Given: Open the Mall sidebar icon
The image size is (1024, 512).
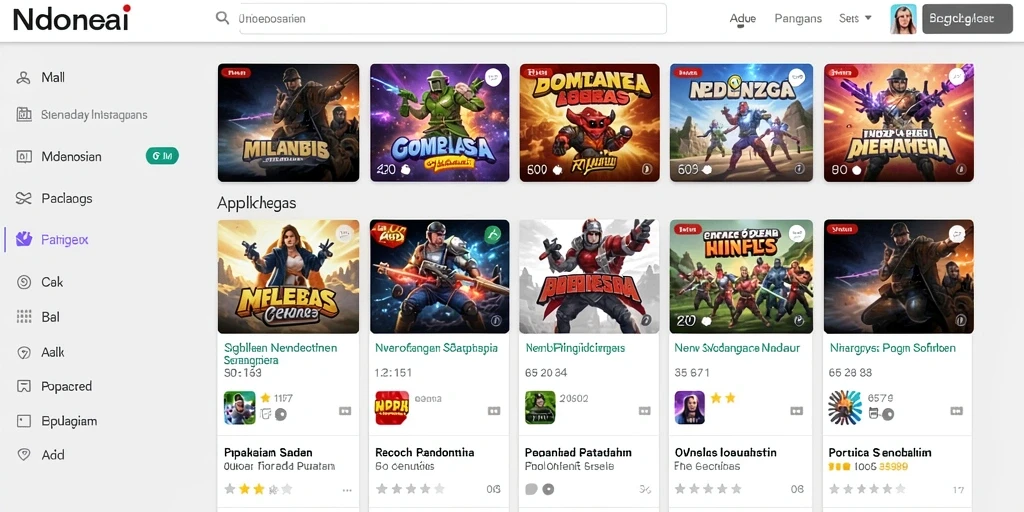Looking at the screenshot, I should [24, 78].
